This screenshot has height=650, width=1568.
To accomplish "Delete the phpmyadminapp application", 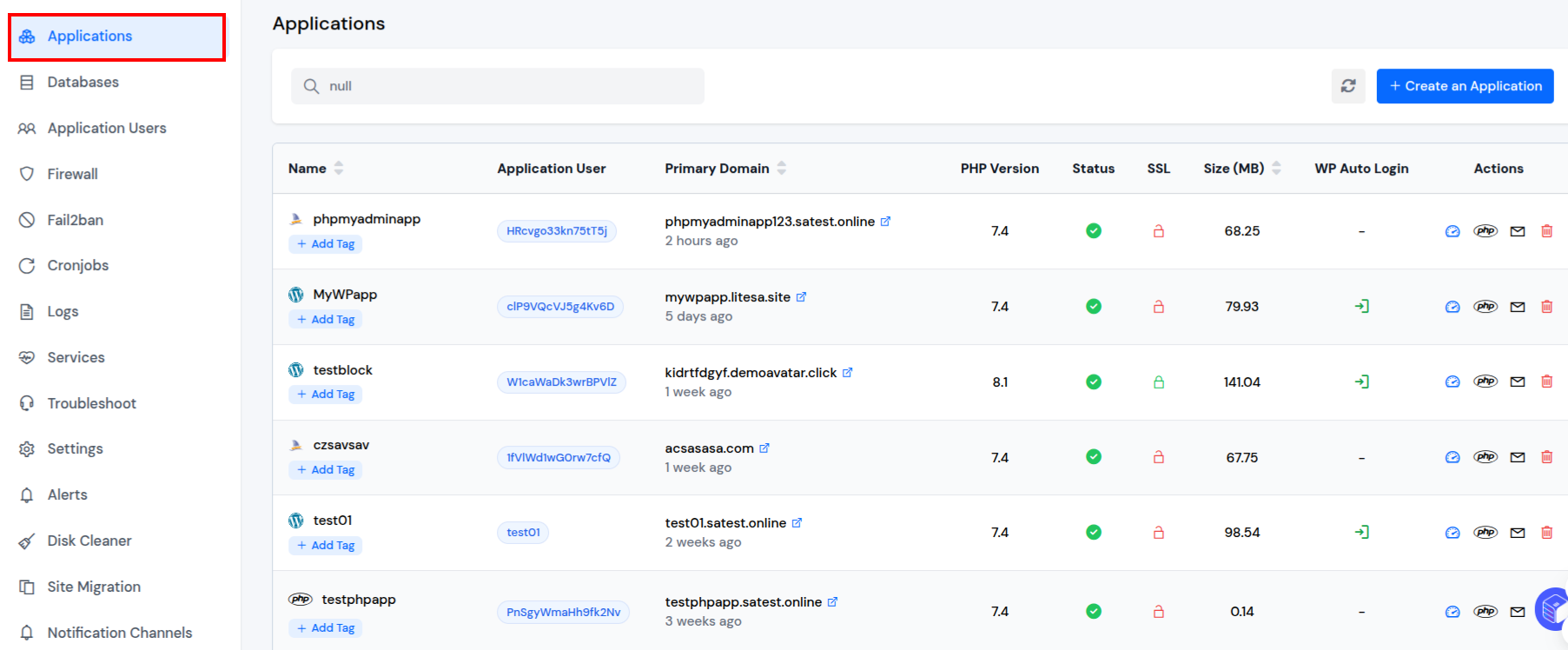I will [x=1547, y=231].
